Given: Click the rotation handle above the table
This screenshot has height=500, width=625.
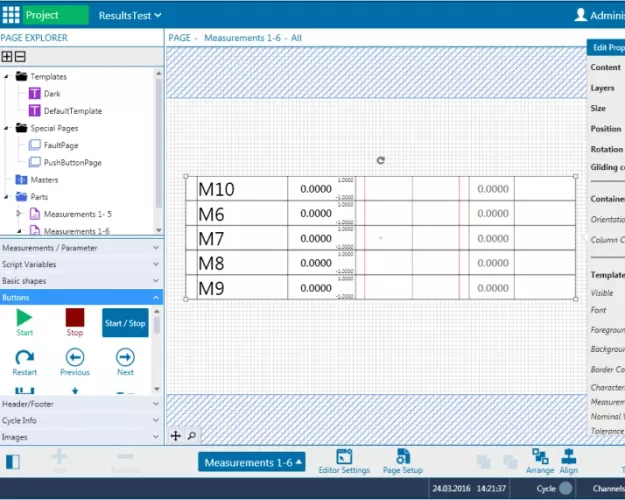Looking at the screenshot, I should tap(380, 160).
